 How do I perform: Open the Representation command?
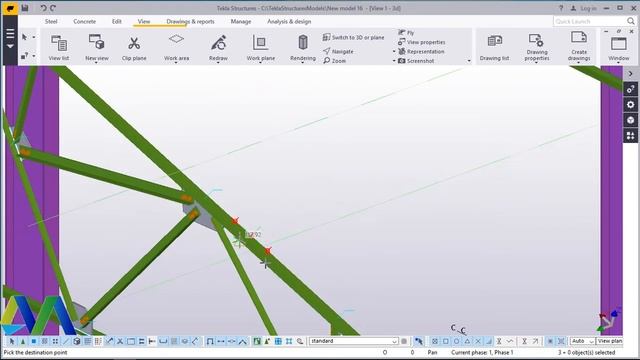(421, 51)
